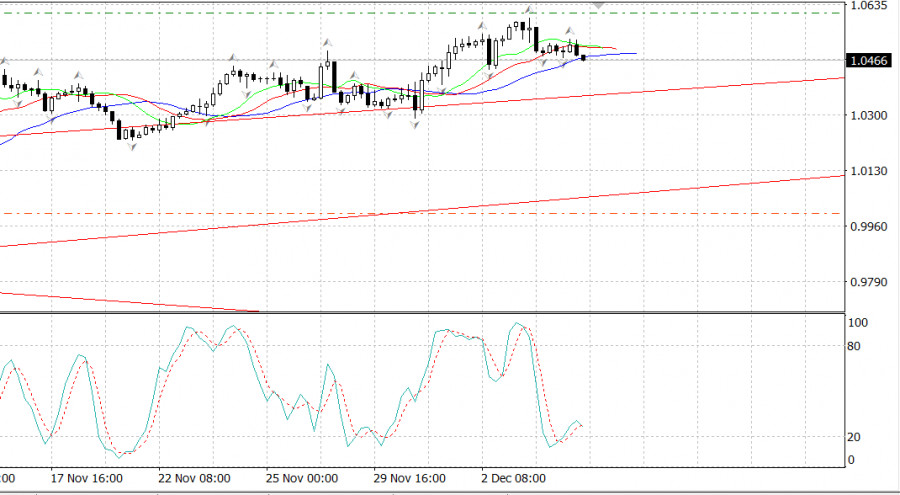
Task: Click the 0.9790 price axis label
Action: tap(867, 282)
